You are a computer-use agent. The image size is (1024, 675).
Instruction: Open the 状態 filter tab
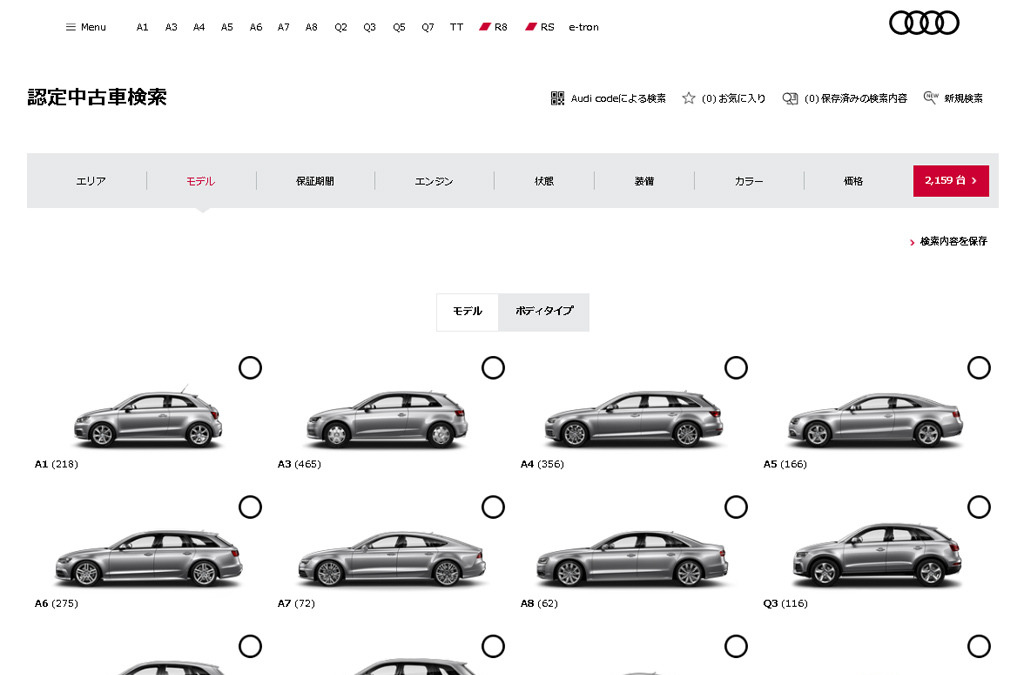(x=544, y=181)
